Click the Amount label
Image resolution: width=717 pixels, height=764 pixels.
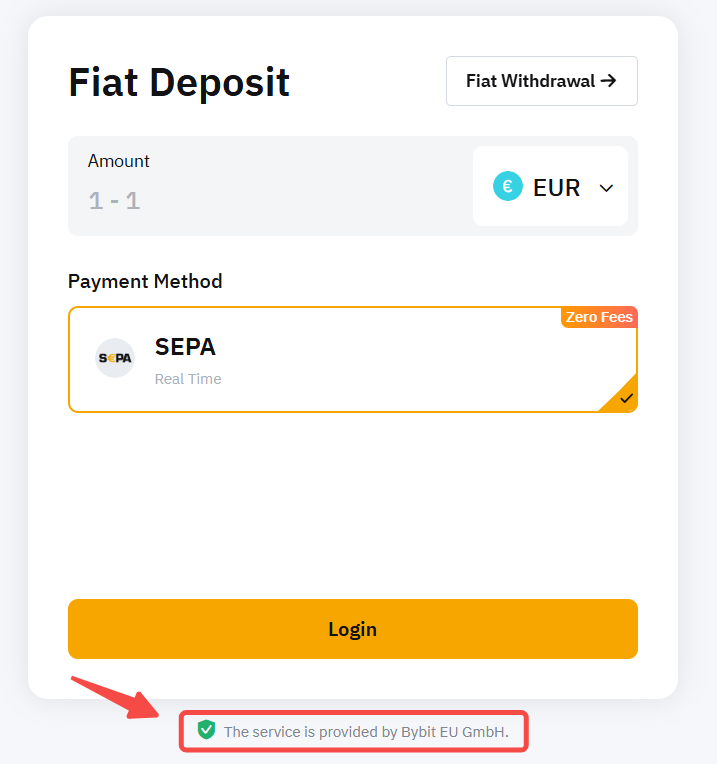(119, 161)
